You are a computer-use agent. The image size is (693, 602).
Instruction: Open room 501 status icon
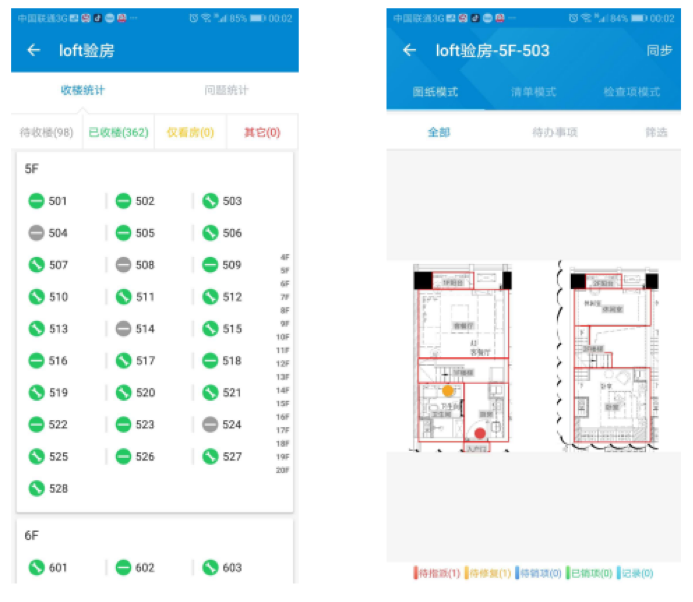coord(36,201)
